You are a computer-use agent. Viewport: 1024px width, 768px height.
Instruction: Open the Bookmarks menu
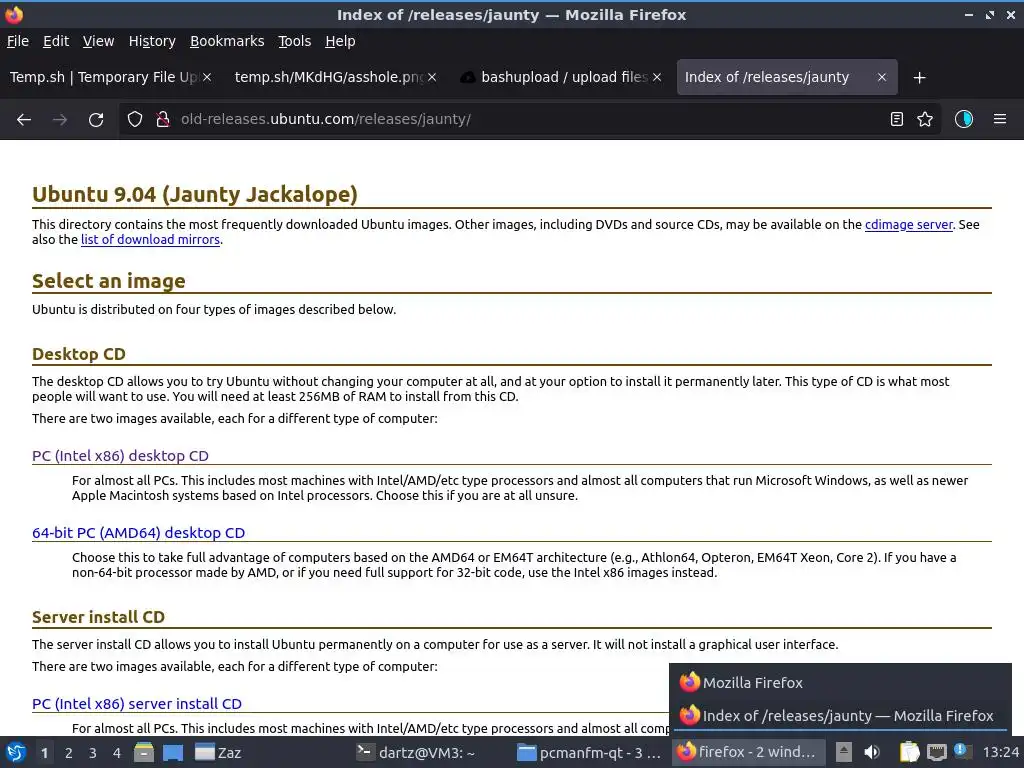pos(227,41)
